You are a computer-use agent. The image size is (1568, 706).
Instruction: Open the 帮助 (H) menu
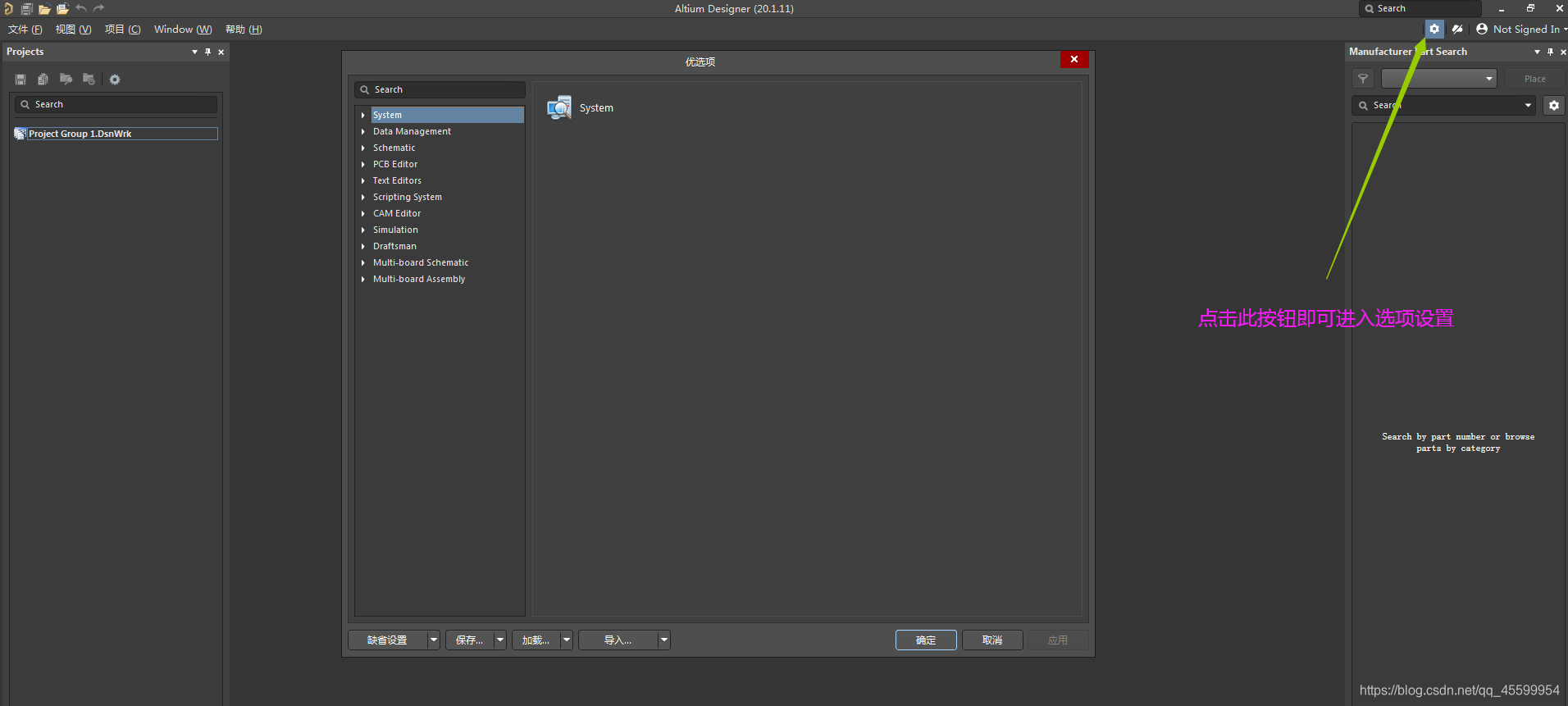click(x=244, y=30)
